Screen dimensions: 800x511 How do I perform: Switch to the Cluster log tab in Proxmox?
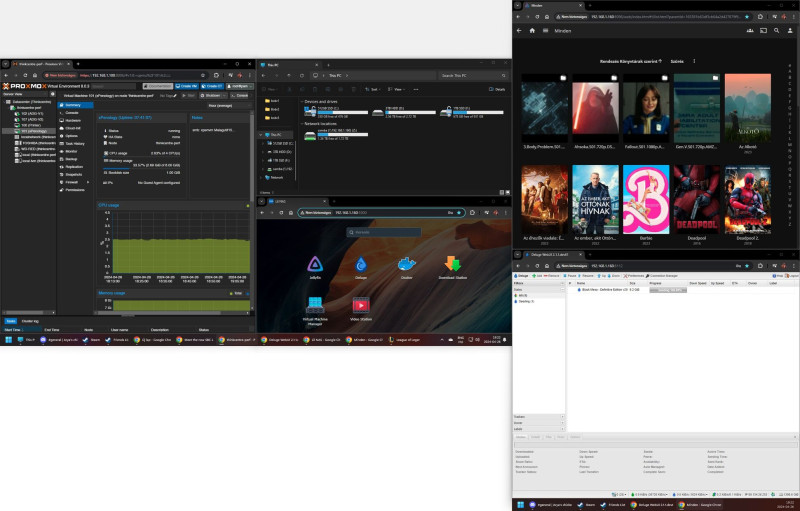(x=30, y=321)
